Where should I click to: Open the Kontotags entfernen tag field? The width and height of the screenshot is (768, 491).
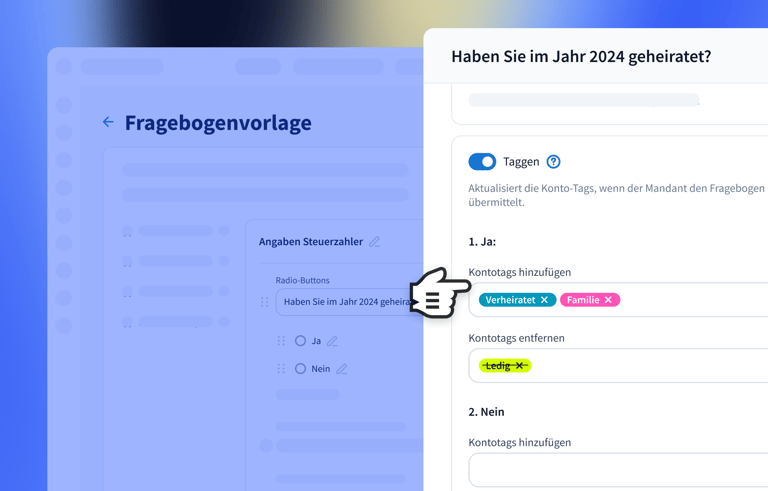click(650, 366)
